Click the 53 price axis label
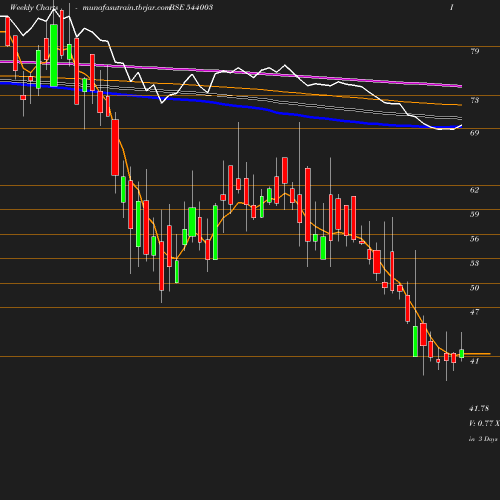This screenshot has height=500, width=500. (x=475, y=263)
